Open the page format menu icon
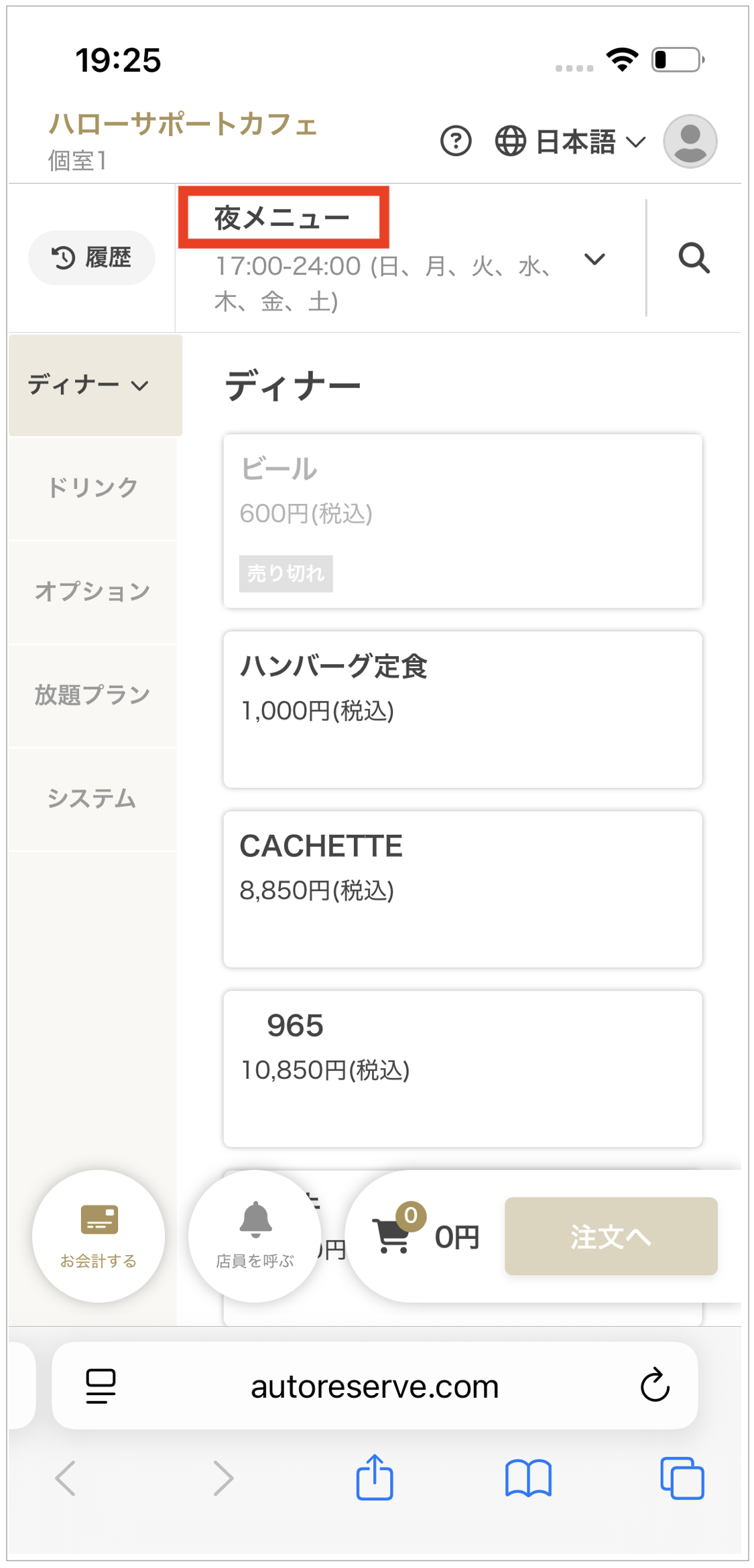 click(101, 1386)
